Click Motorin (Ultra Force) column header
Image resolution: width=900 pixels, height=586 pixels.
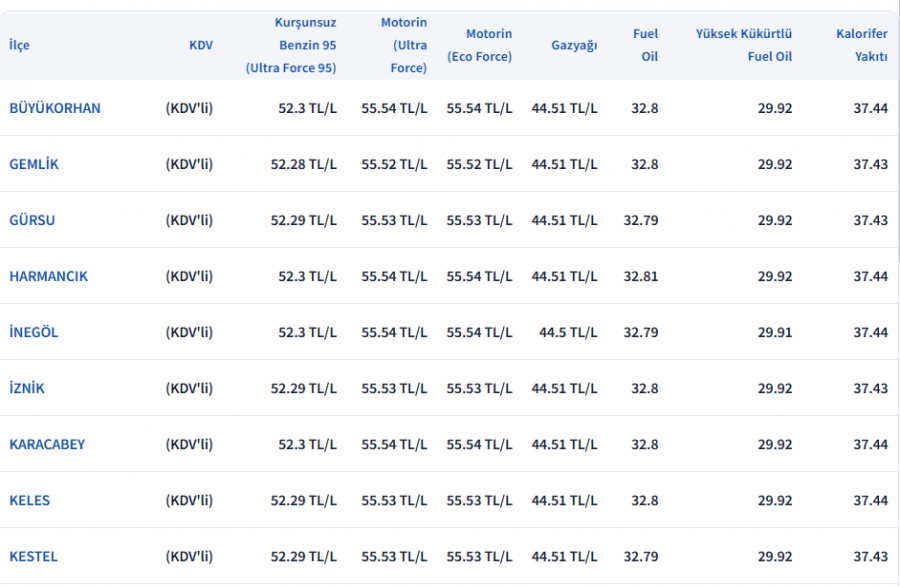[404, 45]
